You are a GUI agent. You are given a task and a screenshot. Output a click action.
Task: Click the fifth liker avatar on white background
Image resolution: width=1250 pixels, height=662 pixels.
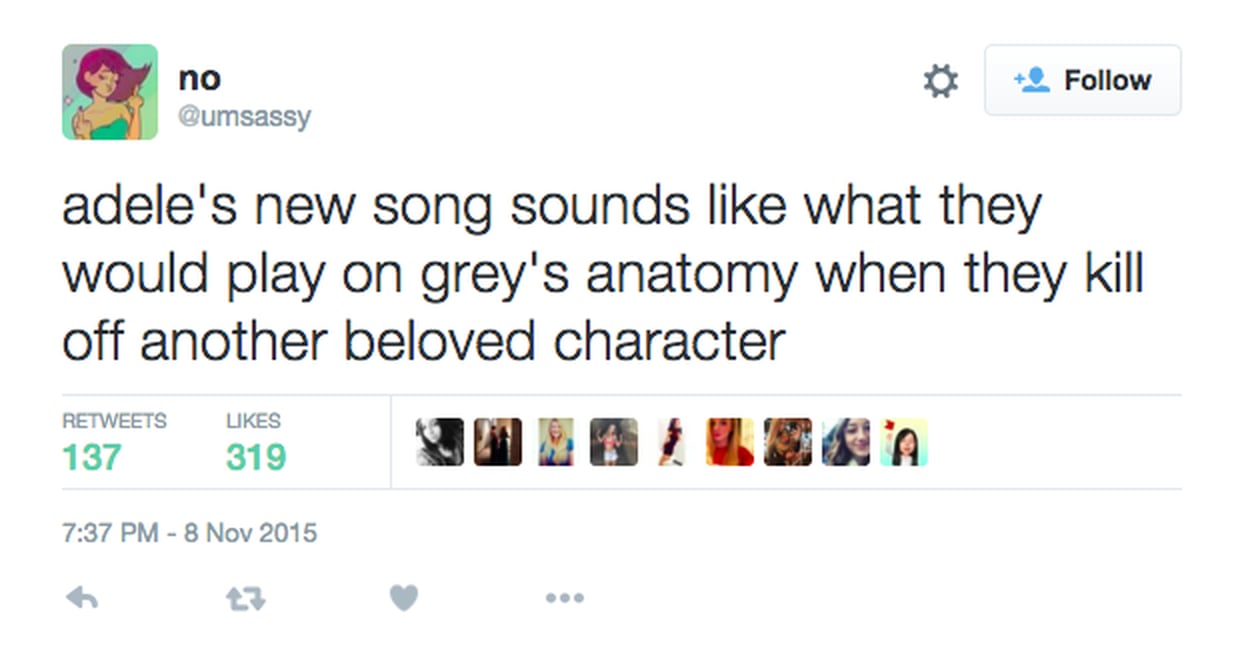click(671, 442)
